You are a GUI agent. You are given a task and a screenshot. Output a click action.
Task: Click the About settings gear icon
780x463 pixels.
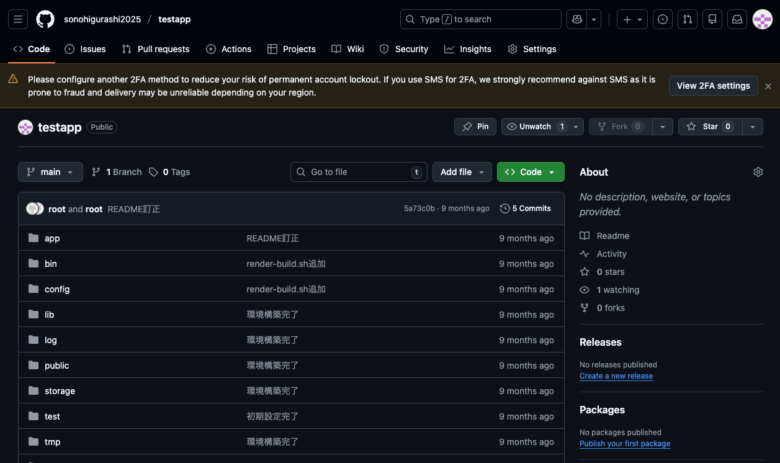click(758, 172)
